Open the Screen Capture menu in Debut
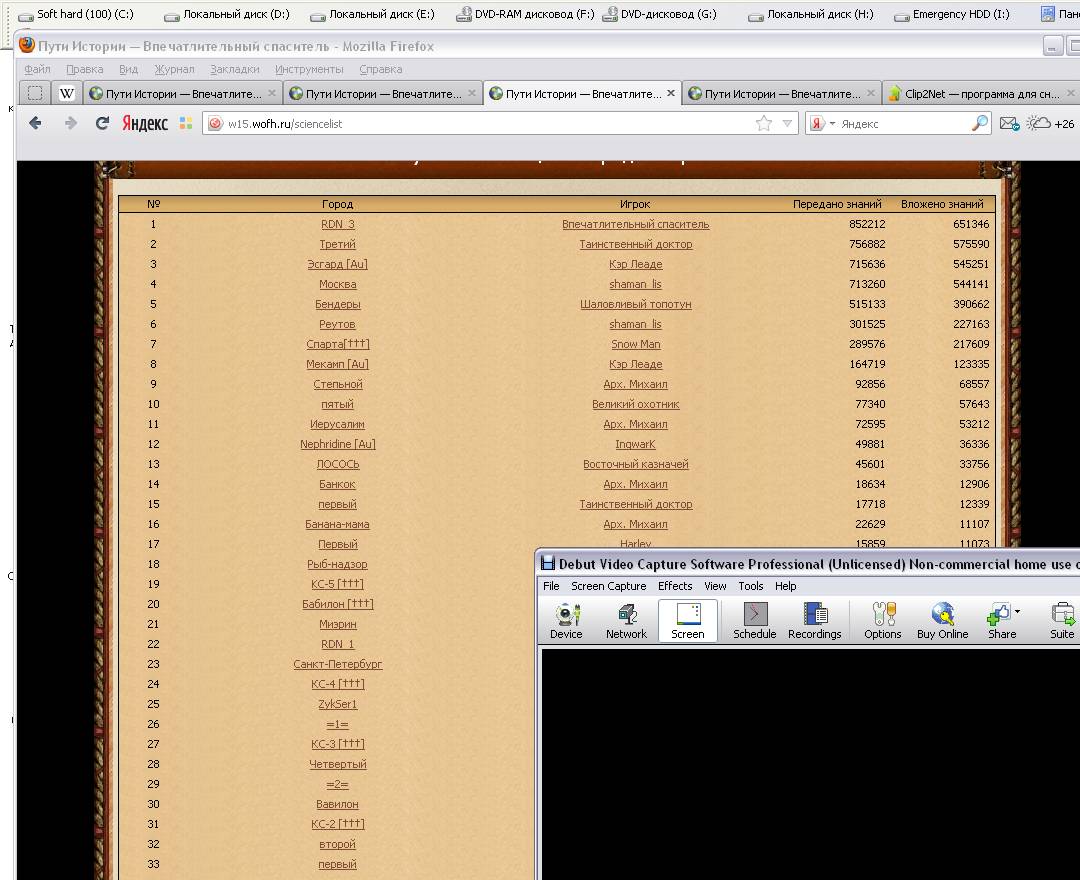This screenshot has width=1080, height=880. (608, 586)
